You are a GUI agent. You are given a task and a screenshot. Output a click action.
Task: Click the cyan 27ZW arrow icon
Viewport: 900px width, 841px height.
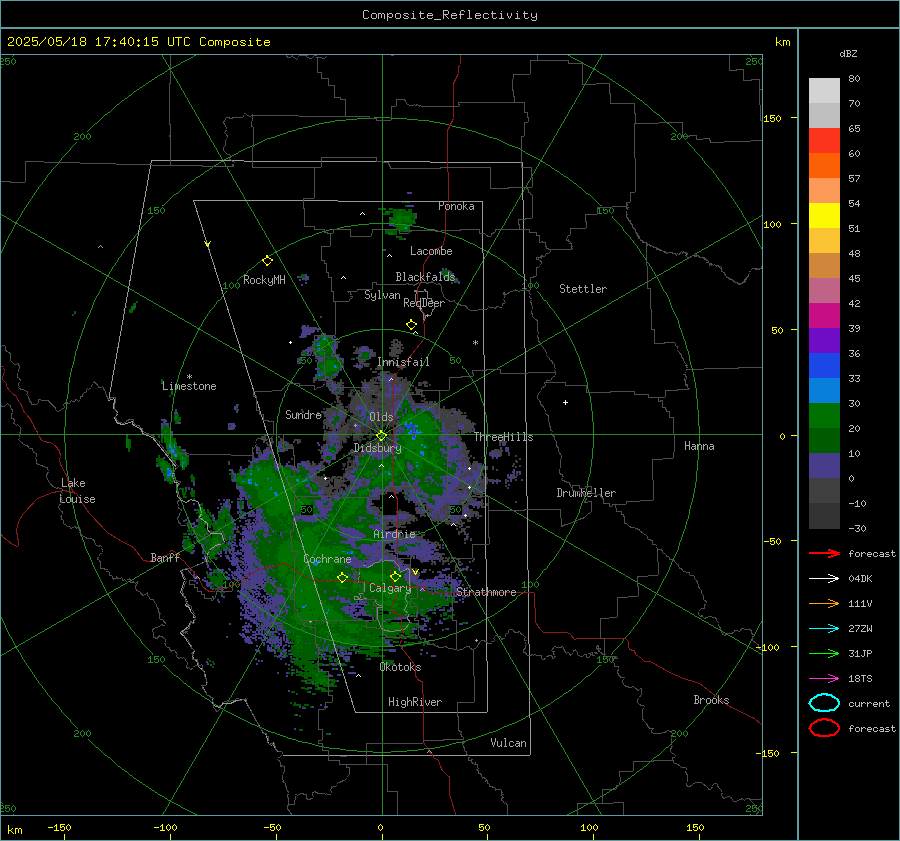pos(824,629)
